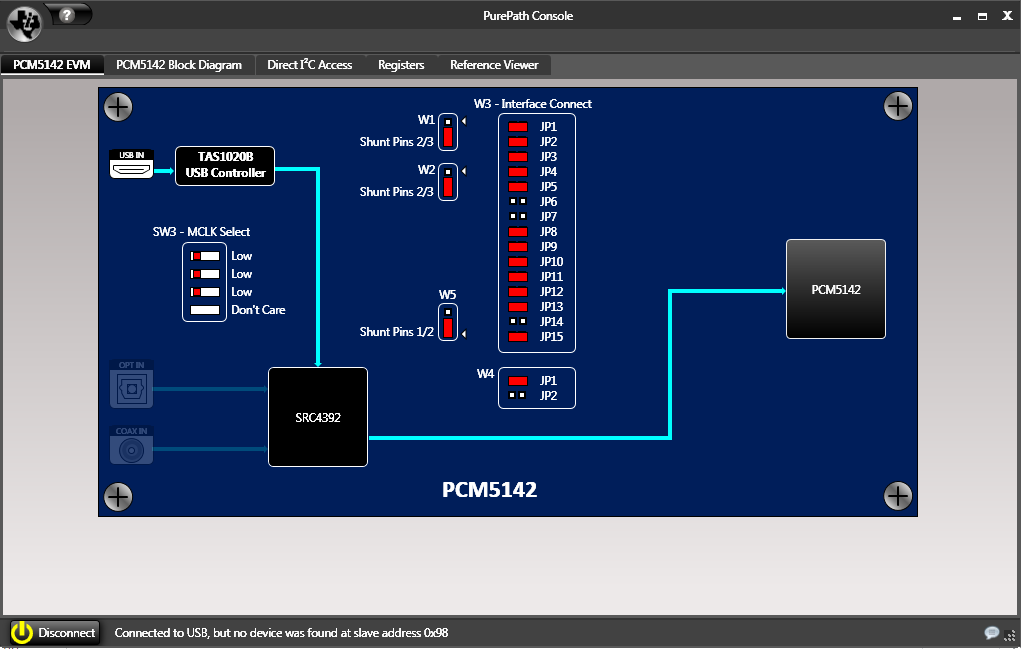1021x649 pixels.
Task: Click the W2 jumper shunt icon
Action: point(448,182)
